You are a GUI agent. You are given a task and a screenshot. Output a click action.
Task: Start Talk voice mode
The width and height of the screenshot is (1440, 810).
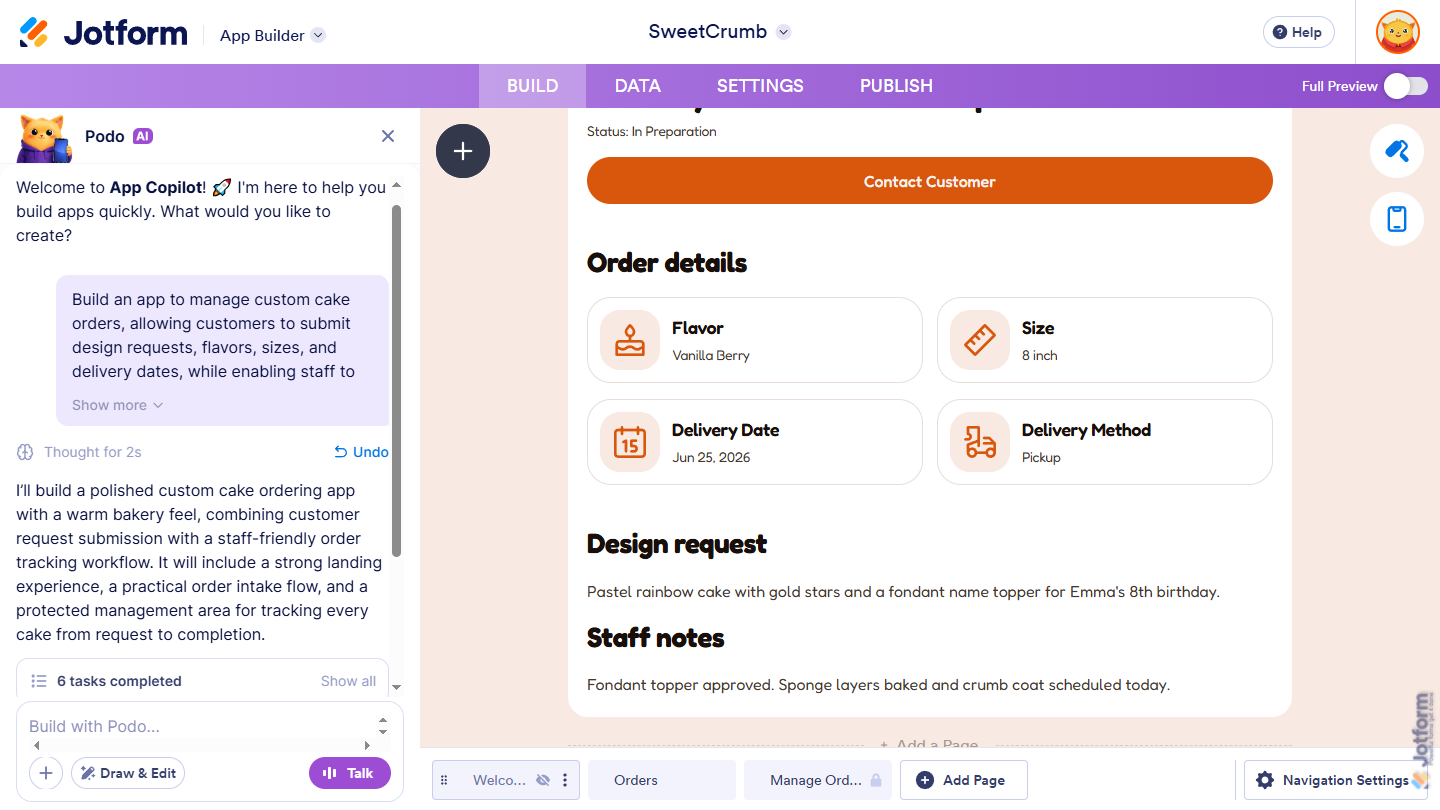click(349, 773)
